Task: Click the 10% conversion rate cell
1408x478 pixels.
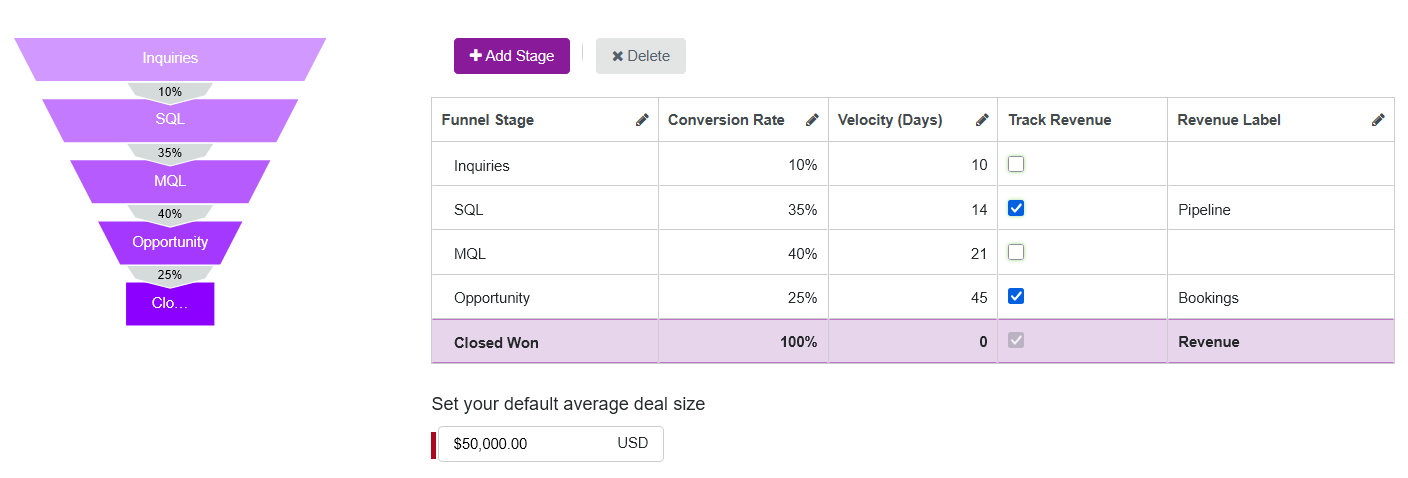Action: point(742,166)
